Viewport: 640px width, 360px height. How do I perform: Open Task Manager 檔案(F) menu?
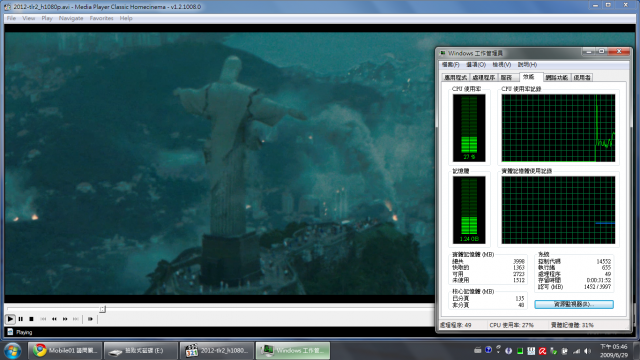pos(451,64)
